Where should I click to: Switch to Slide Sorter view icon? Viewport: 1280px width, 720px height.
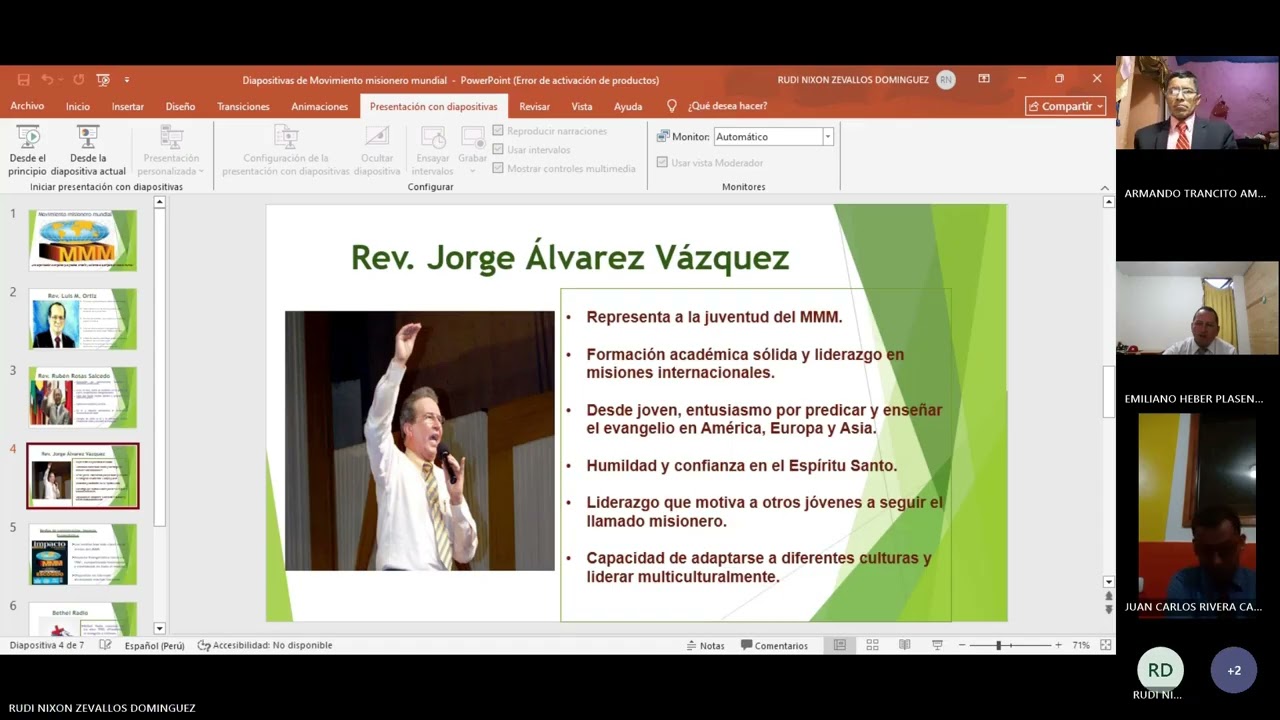pyautogui.click(x=872, y=646)
